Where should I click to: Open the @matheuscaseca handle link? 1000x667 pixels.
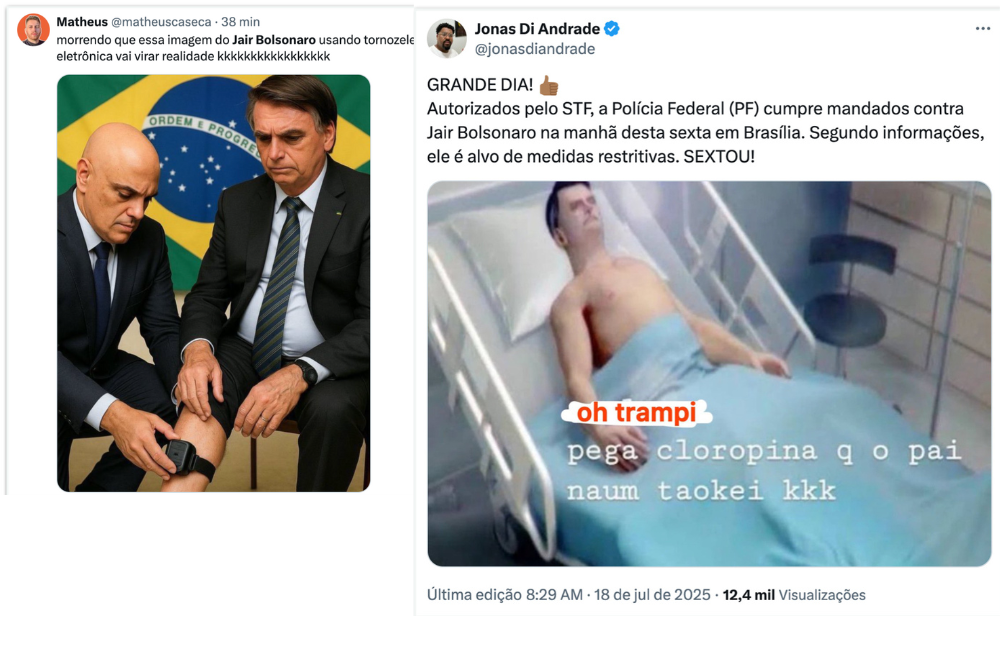pyautogui.click(x=161, y=22)
